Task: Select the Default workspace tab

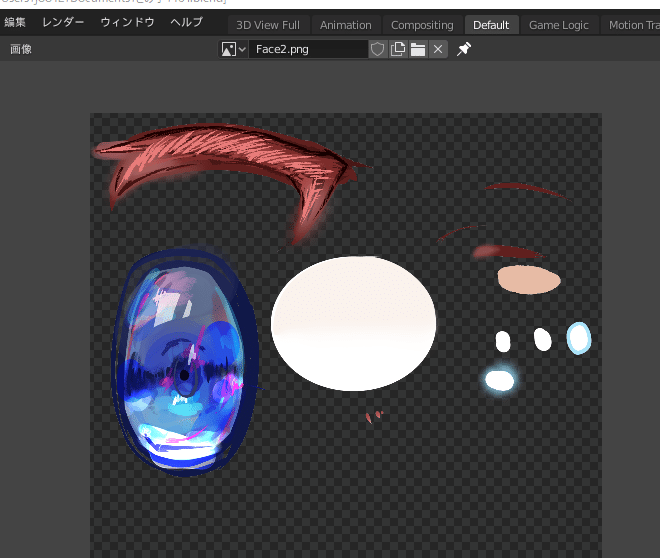Action: pyautogui.click(x=491, y=25)
